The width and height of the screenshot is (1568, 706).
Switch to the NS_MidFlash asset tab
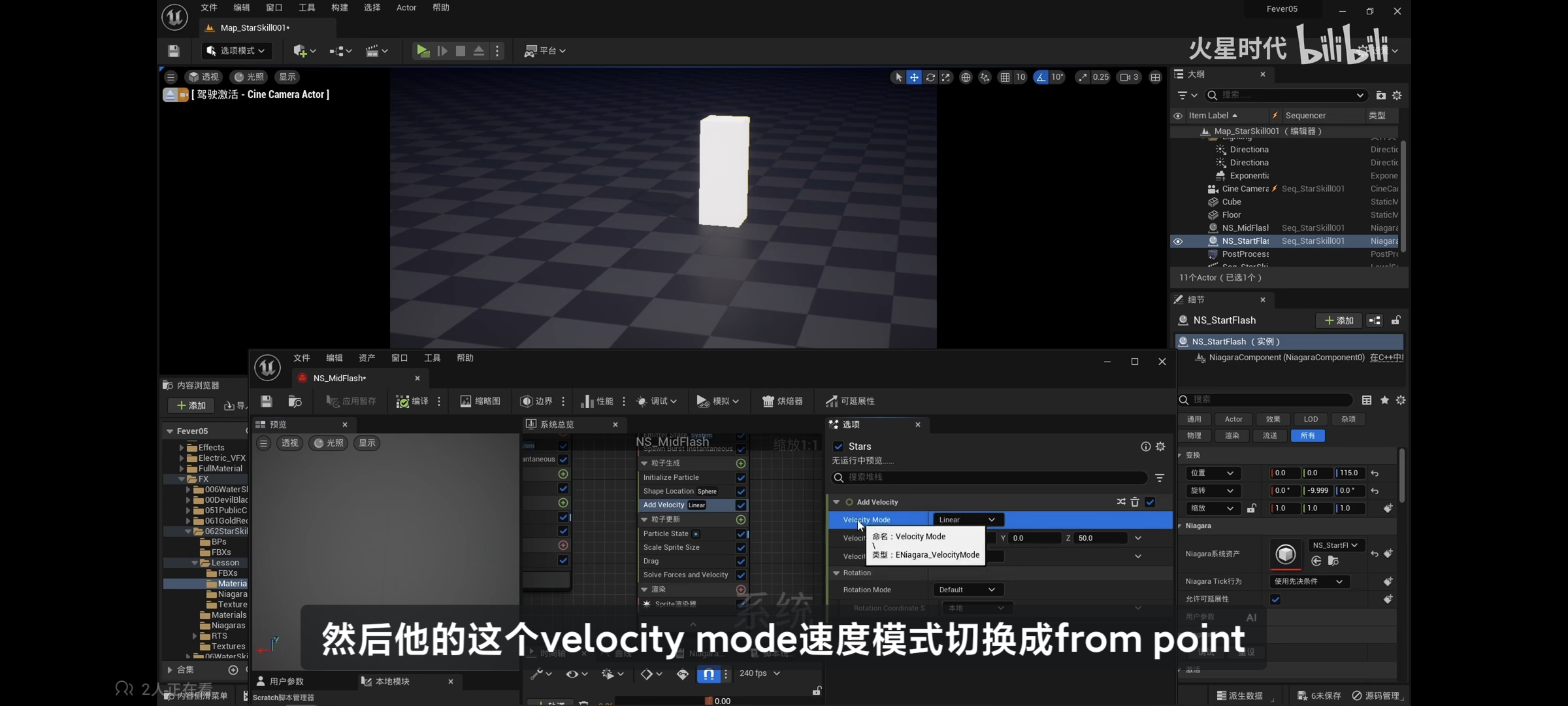(x=339, y=378)
